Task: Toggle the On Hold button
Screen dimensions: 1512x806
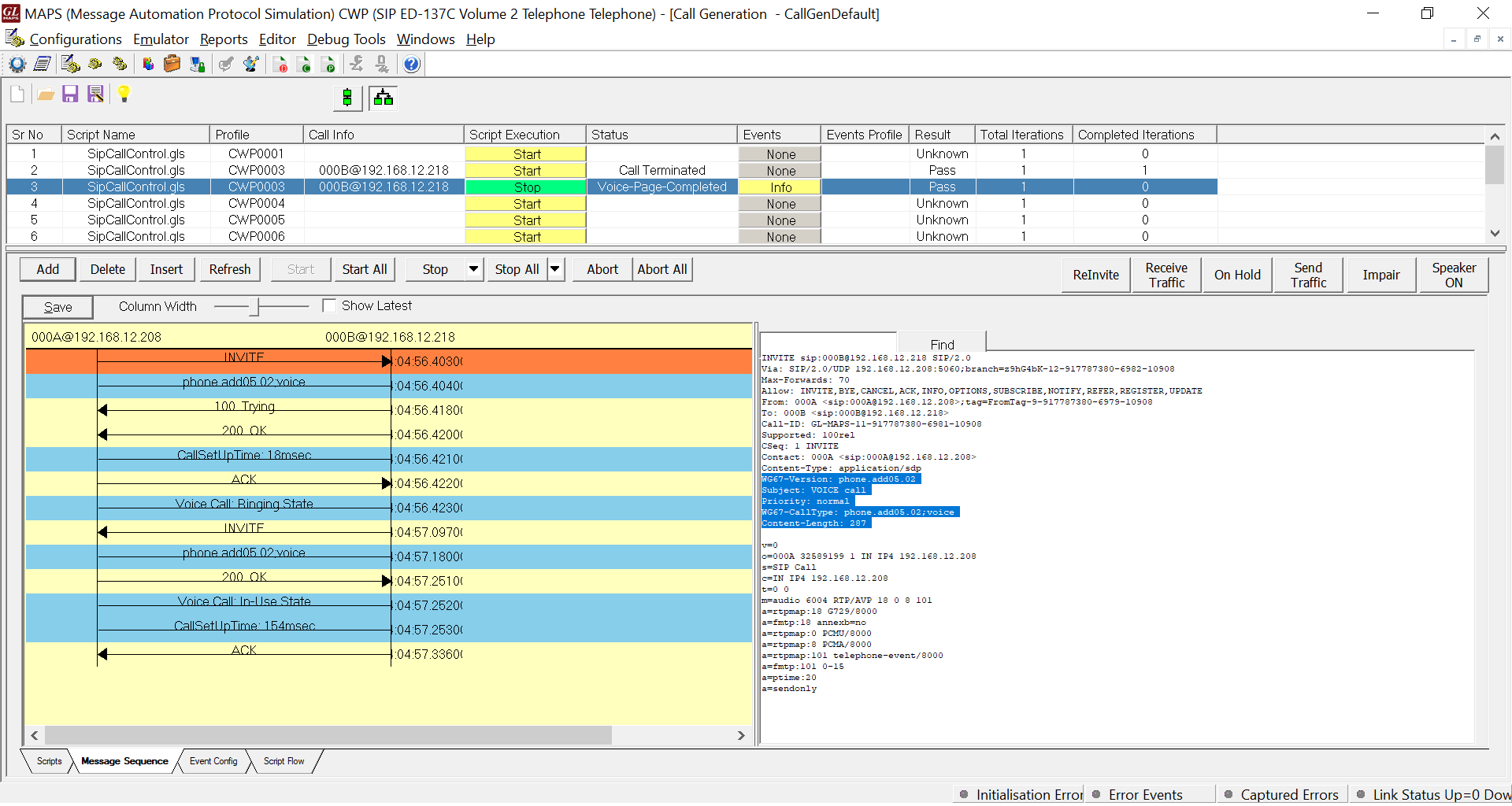Action: point(1237,275)
